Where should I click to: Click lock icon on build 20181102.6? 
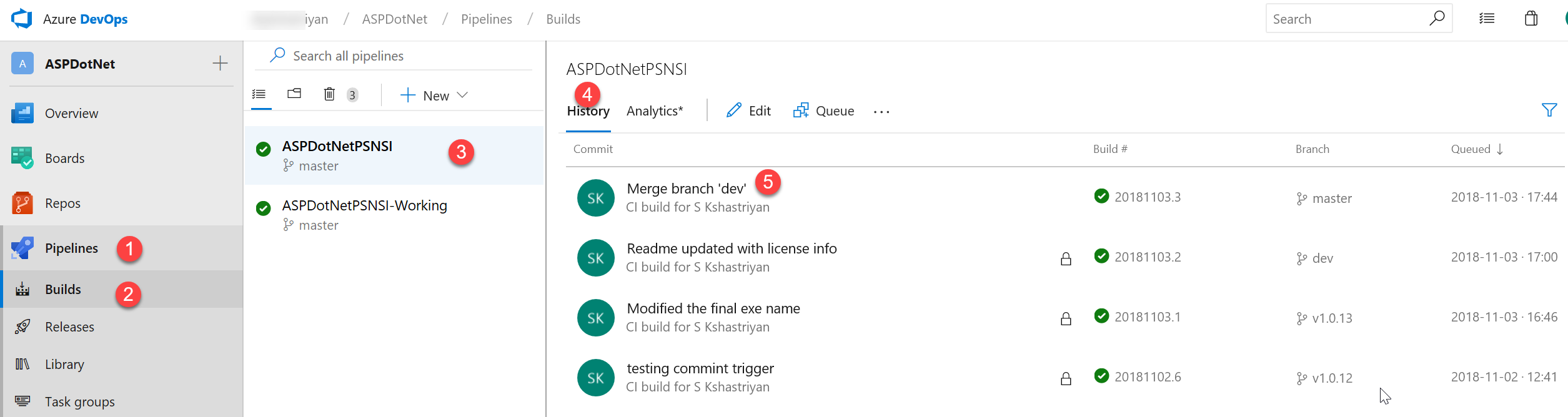click(x=1066, y=378)
